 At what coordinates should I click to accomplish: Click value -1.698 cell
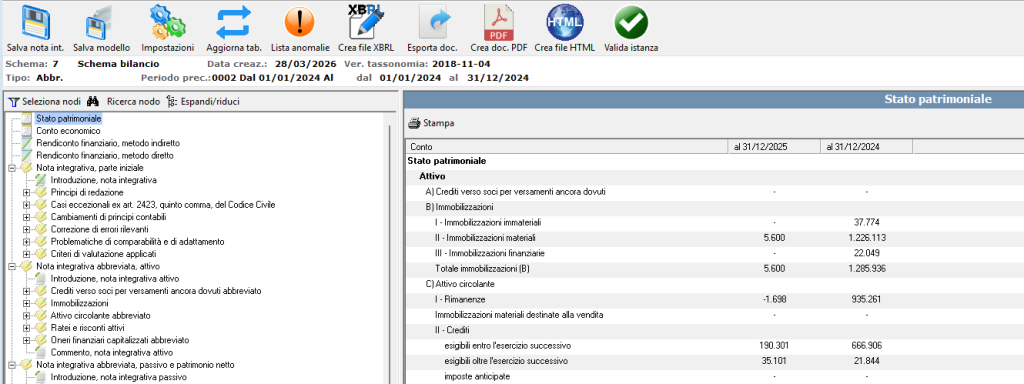[774, 299]
